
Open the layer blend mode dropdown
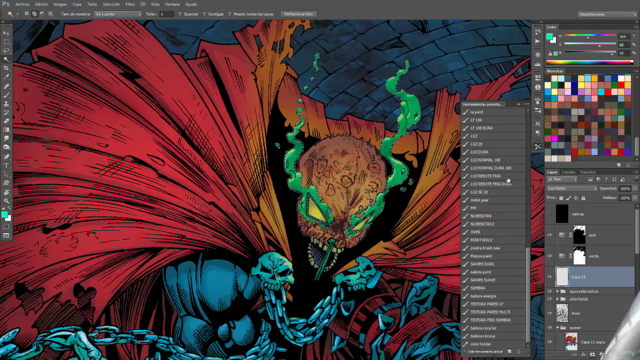(571, 189)
